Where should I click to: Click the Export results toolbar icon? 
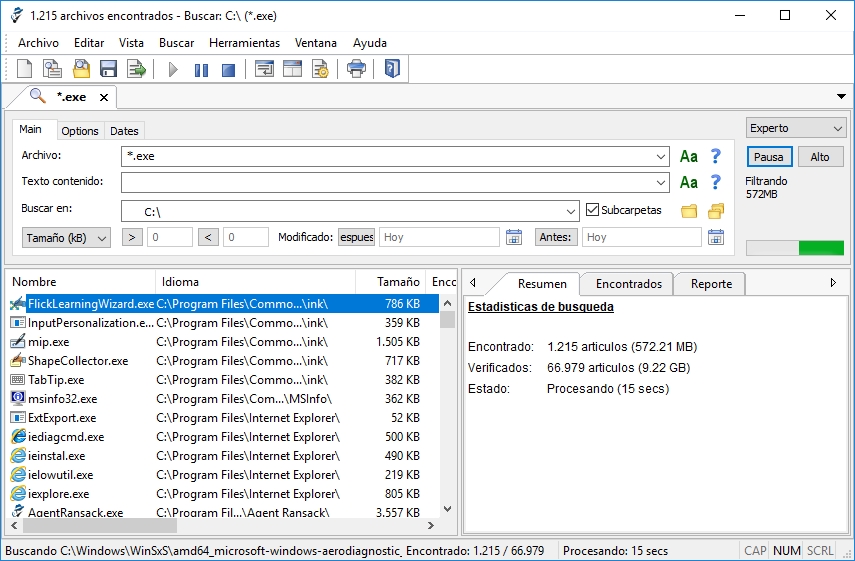point(136,69)
